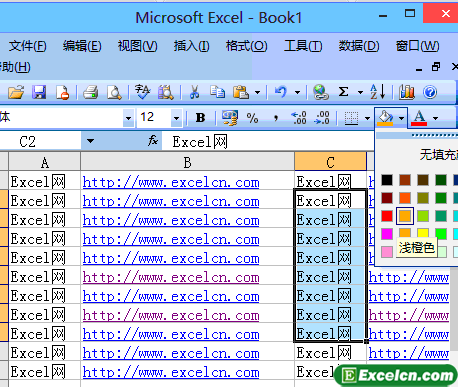This screenshot has width=458, height=387.
Task: Pick the pure red fill swatch
Action: pos(387,216)
